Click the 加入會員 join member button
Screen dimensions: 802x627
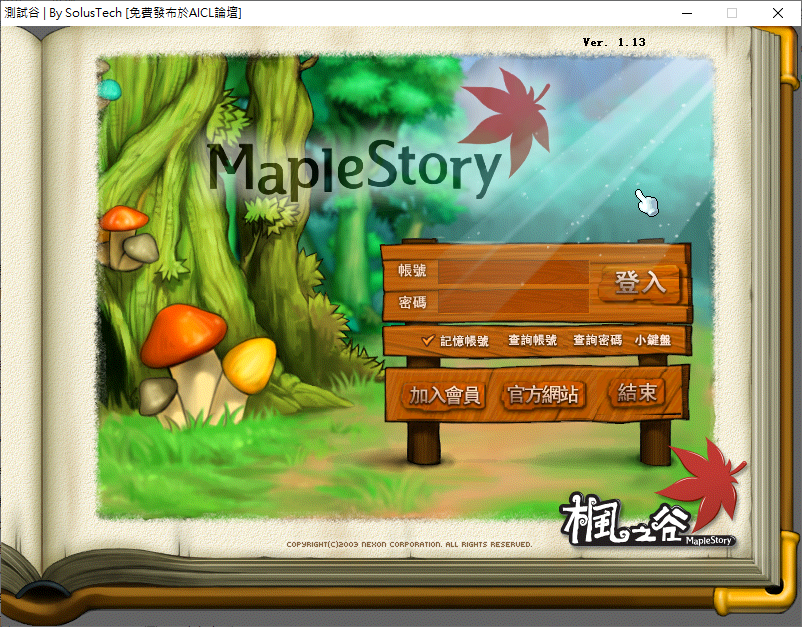click(x=444, y=395)
